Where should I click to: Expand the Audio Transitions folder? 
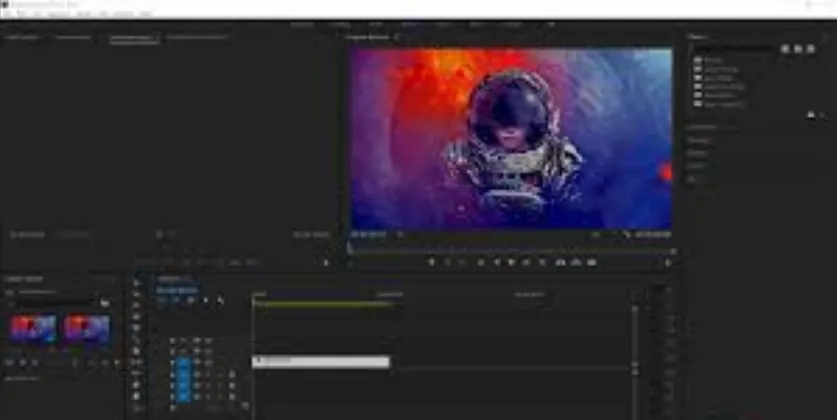point(719,86)
